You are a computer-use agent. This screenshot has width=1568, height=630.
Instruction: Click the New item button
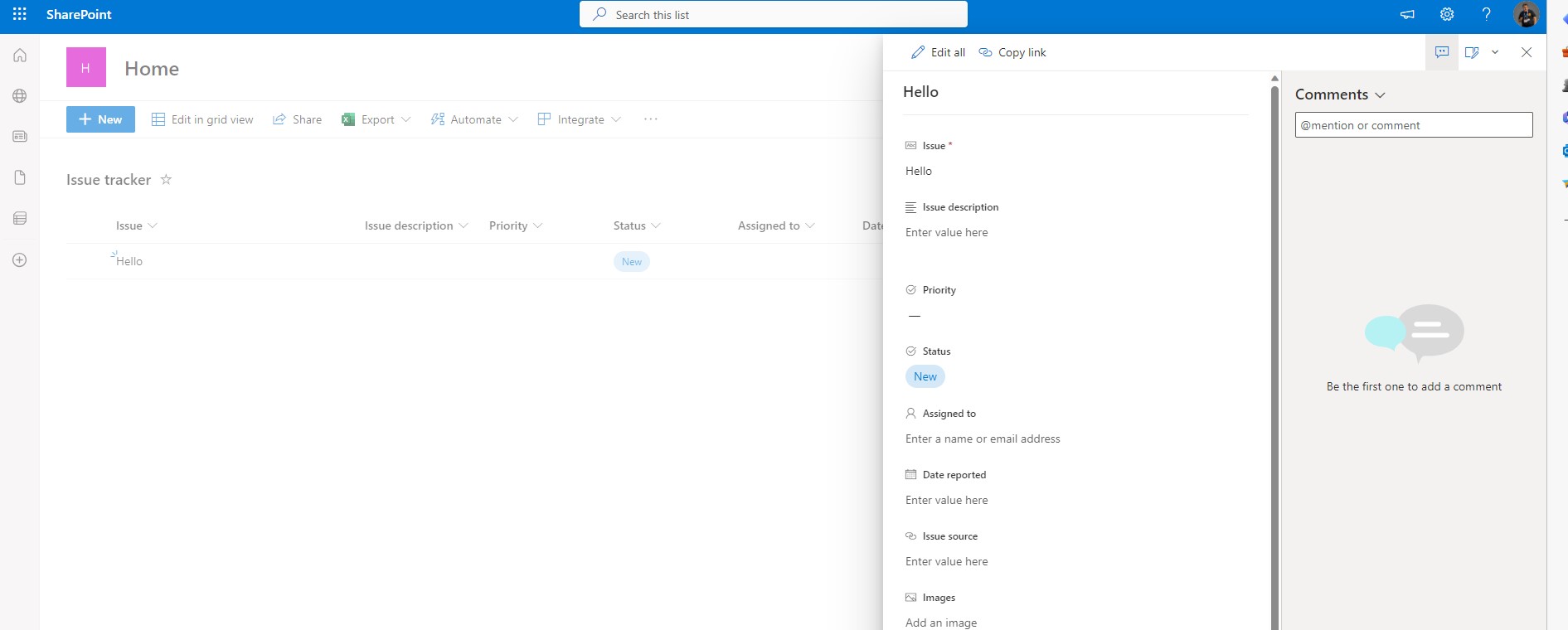point(100,119)
